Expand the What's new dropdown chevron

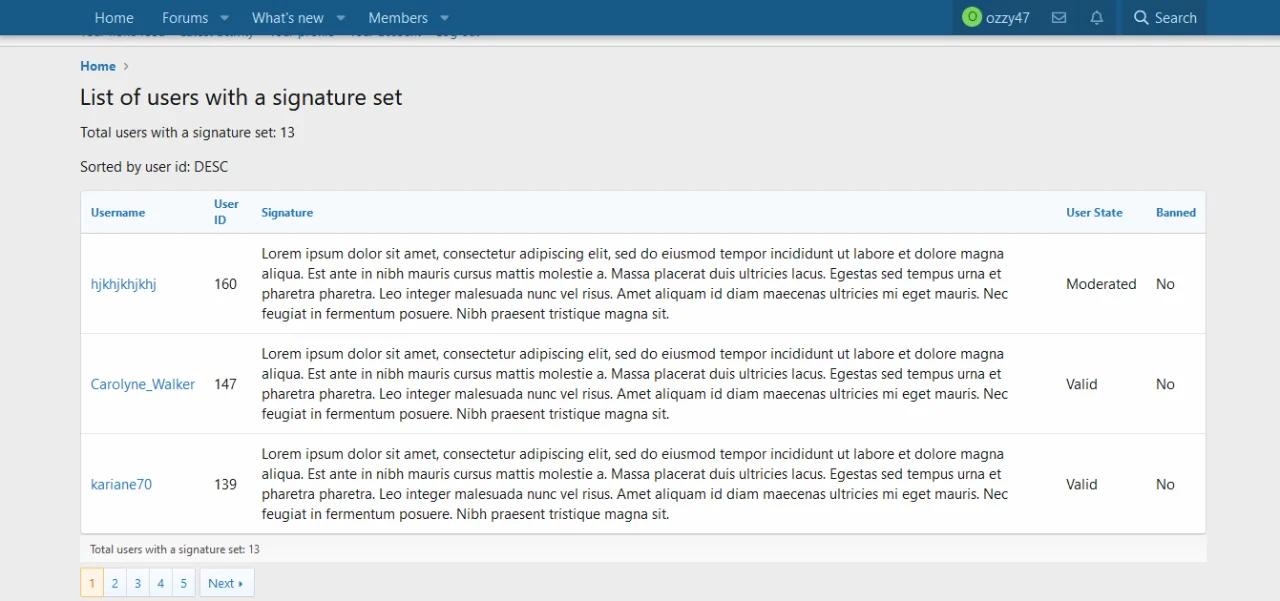point(340,17)
